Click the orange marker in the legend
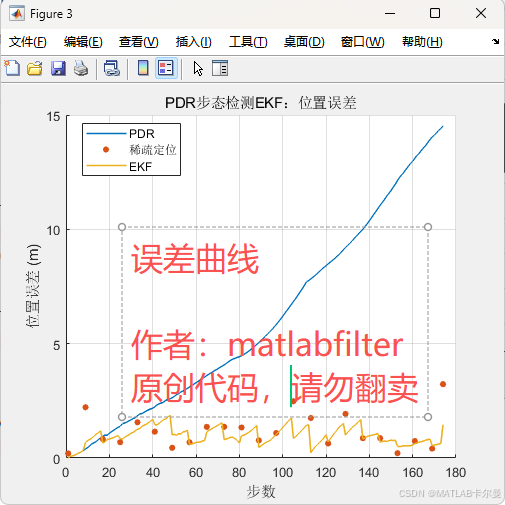 pyautogui.click(x=106, y=150)
